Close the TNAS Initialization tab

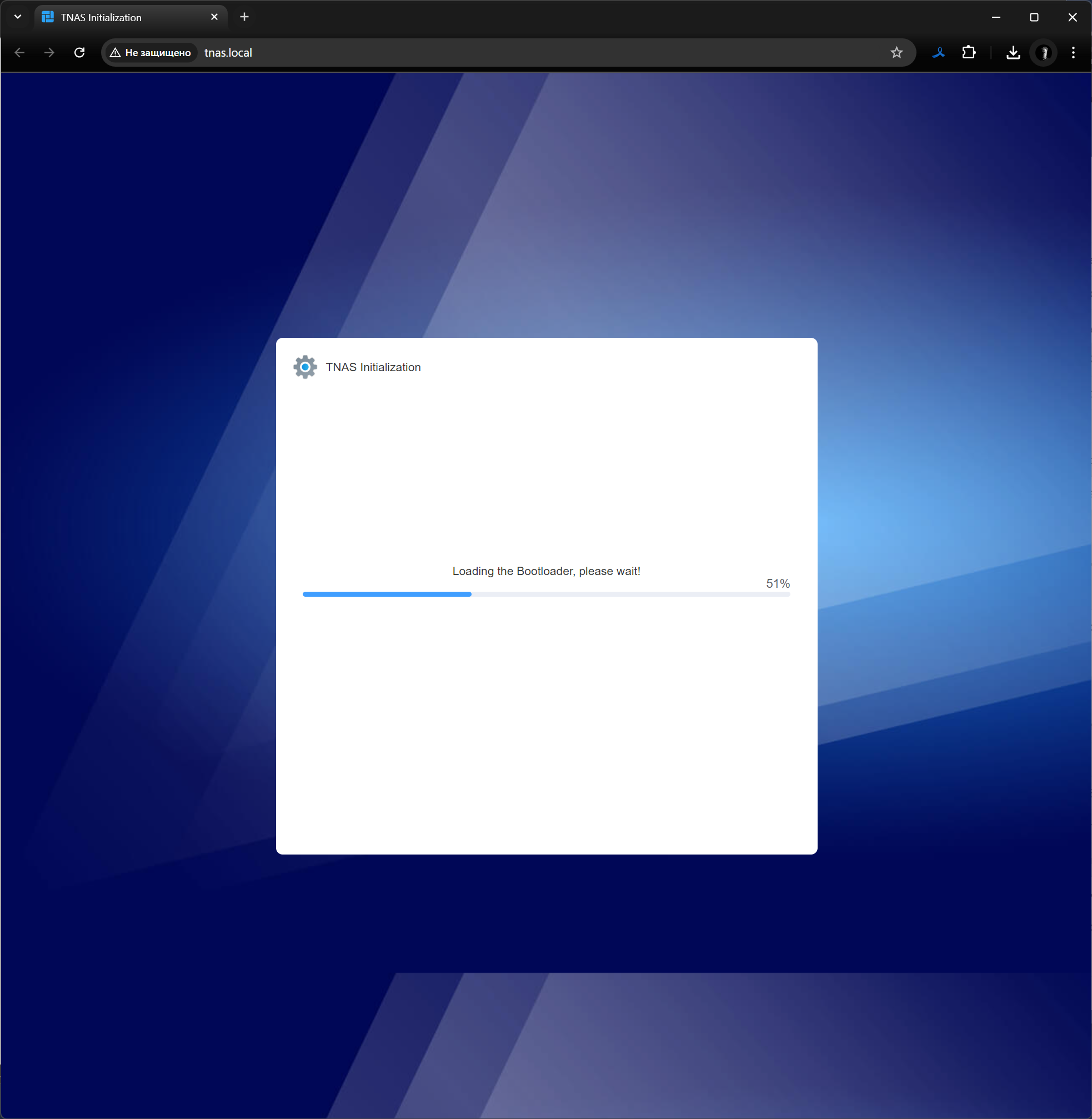click(x=214, y=17)
